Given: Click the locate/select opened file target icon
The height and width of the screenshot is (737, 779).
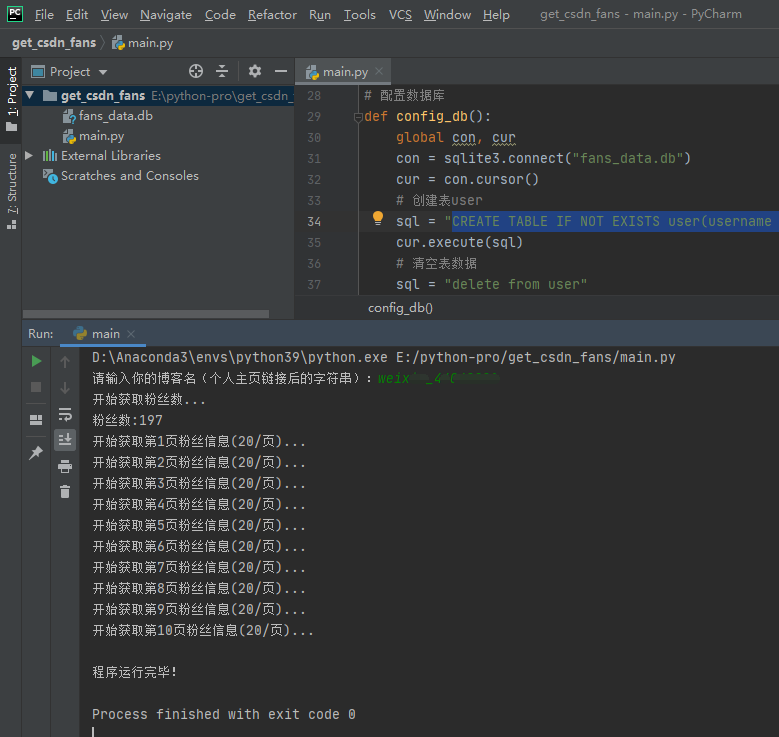Looking at the screenshot, I should click(196, 72).
